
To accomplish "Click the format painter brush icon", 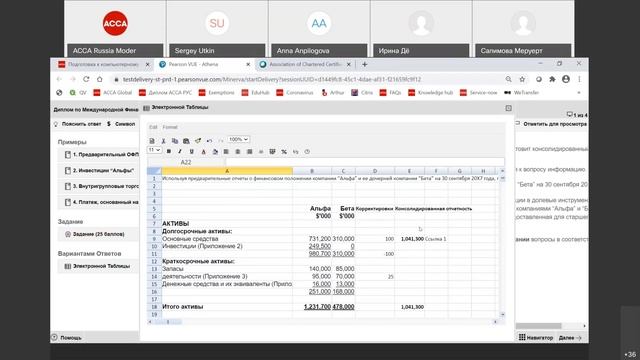I will [198, 141].
